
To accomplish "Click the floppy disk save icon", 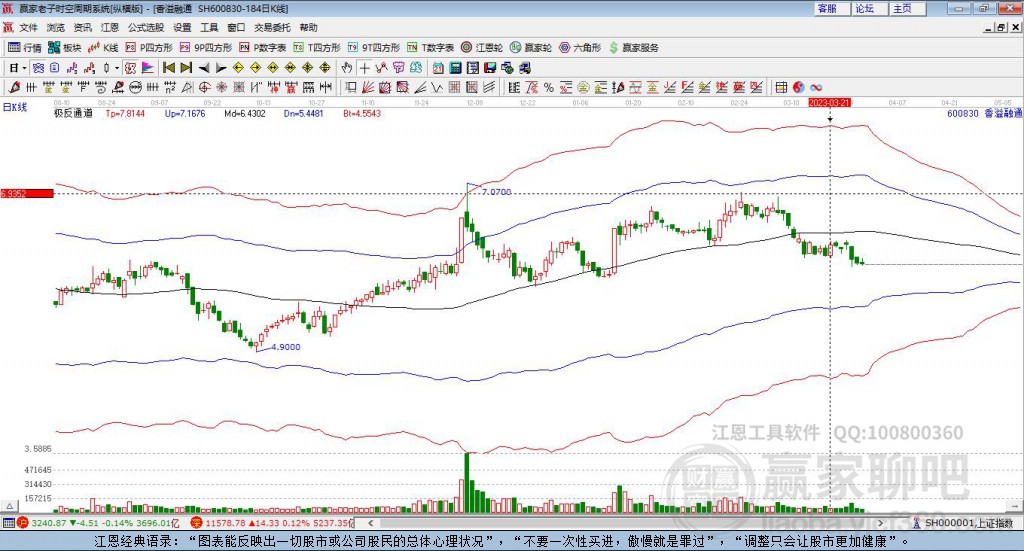I will pos(490,68).
